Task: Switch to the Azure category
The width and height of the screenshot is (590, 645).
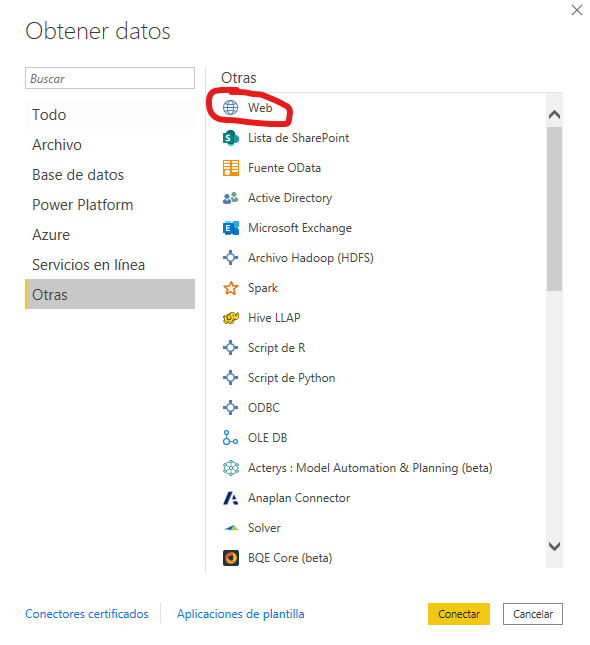Action: click(x=110, y=235)
